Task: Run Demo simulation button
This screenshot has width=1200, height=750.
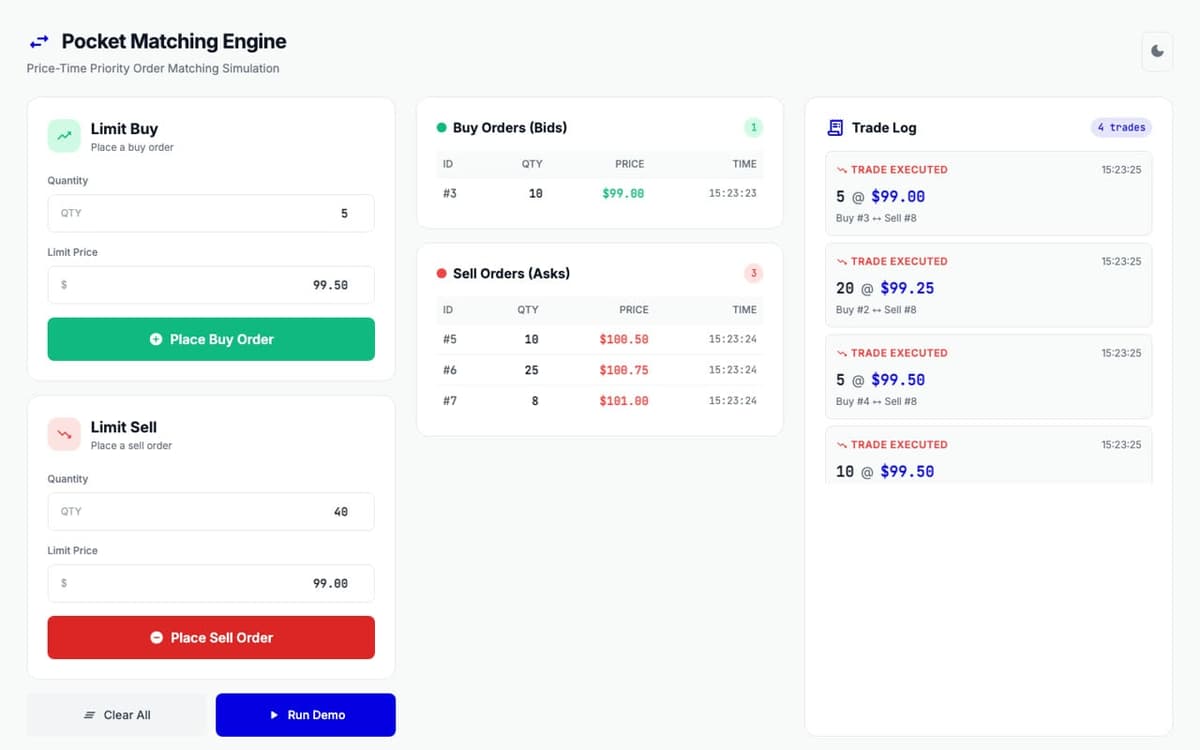Action: pos(306,715)
